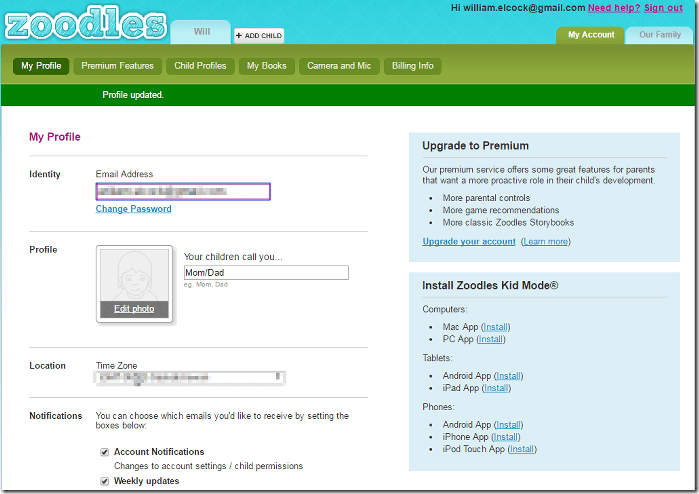Image resolution: width=699 pixels, height=494 pixels.
Task: Switch to the My Account tab
Action: tap(591, 35)
